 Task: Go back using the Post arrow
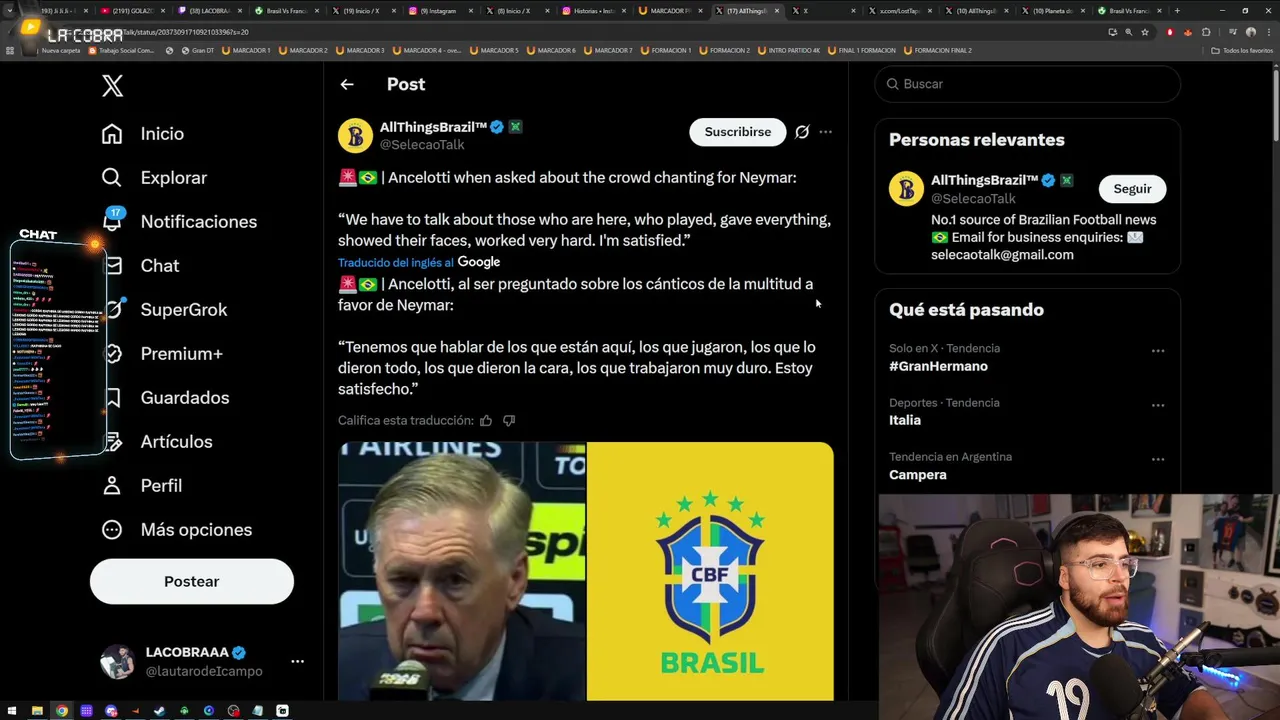[x=347, y=85]
